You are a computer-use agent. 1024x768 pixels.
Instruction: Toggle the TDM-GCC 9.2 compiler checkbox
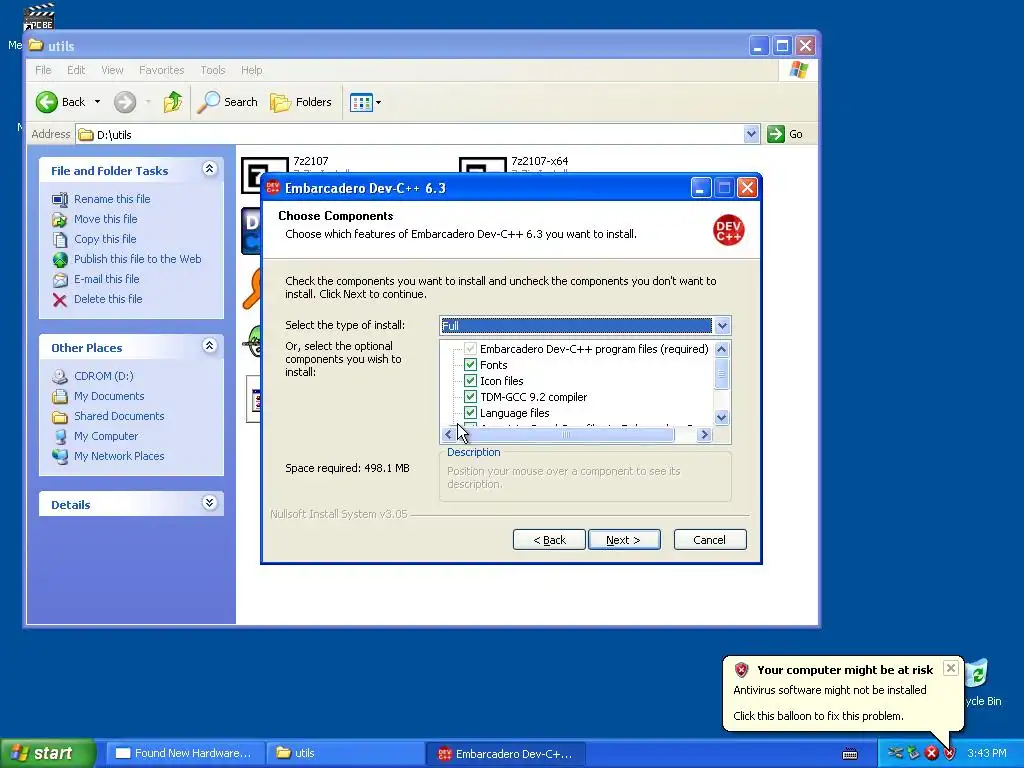tap(470, 397)
